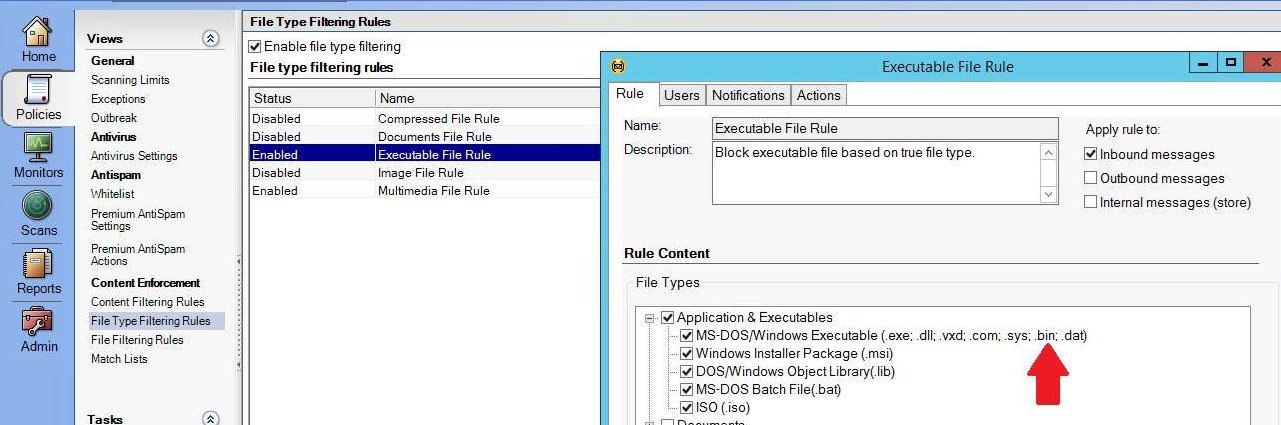Open Premium AntiSpam Actions view
The width and height of the screenshot is (1281, 425).
tap(138, 255)
